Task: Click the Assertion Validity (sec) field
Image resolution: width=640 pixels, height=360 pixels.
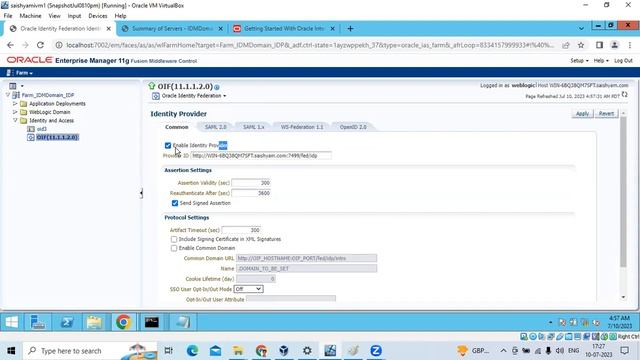Action: pyautogui.click(x=251, y=183)
